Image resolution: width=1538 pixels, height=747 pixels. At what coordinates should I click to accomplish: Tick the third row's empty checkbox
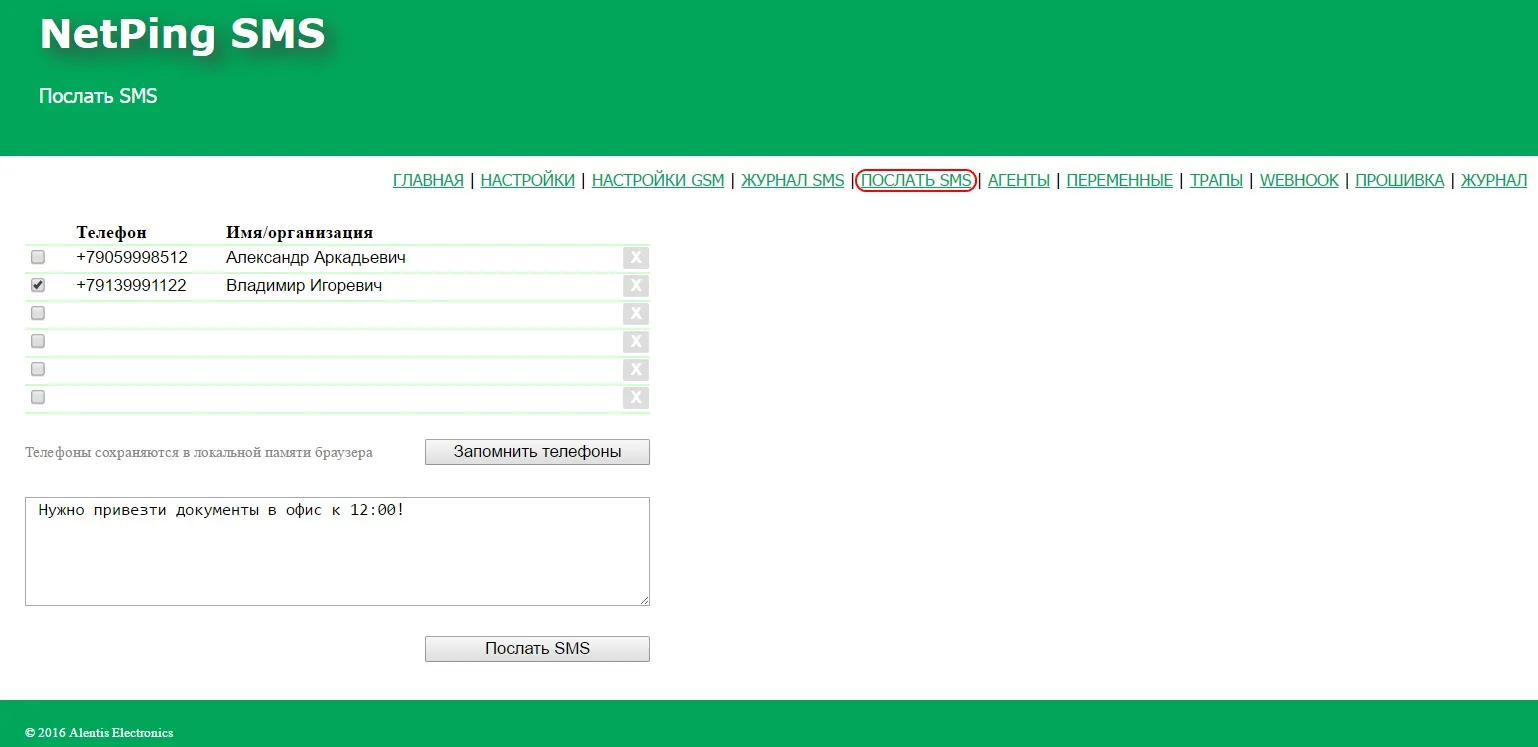[x=38, y=313]
